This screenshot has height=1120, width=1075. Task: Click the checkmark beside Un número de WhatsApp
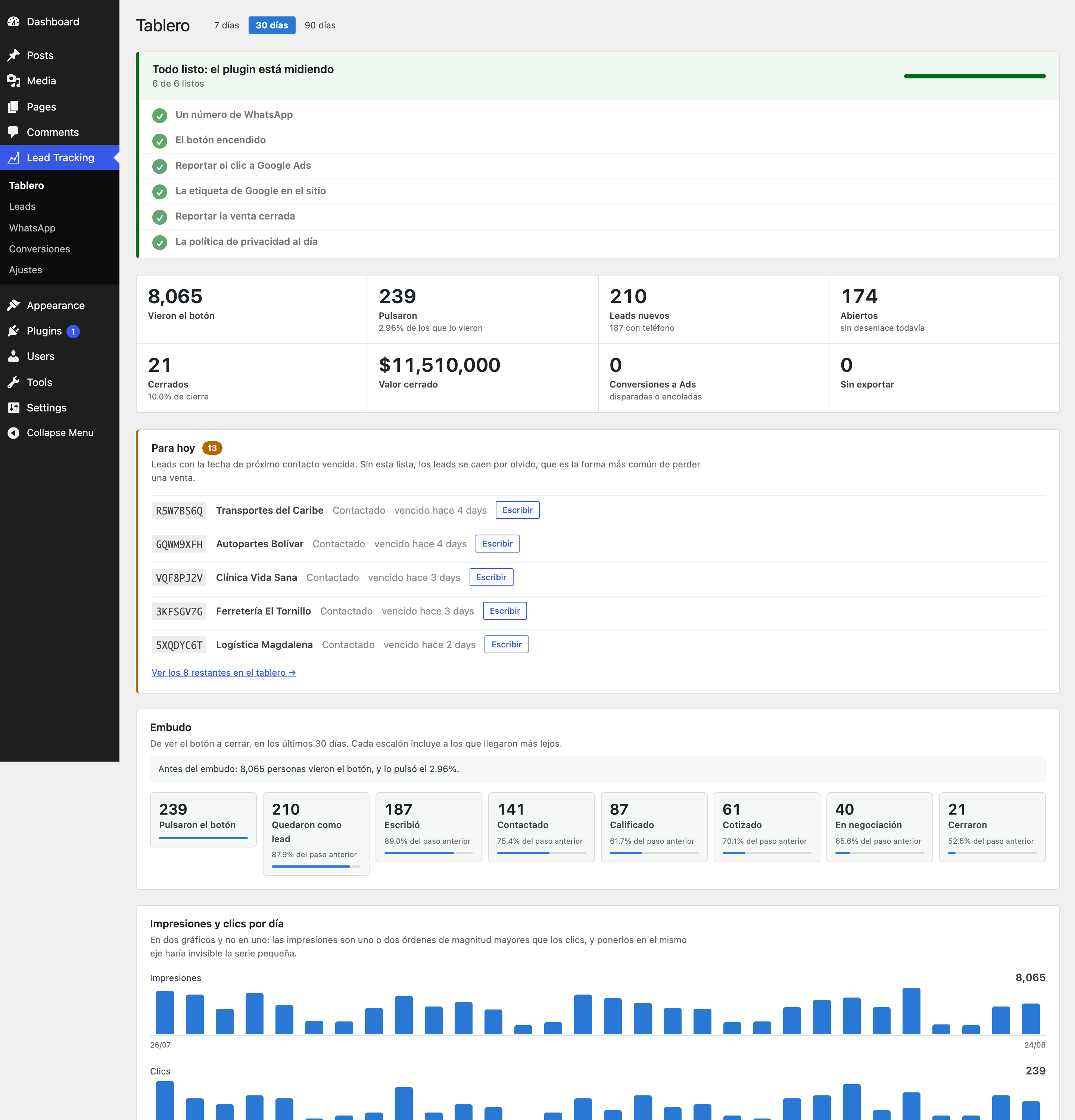[x=160, y=115]
